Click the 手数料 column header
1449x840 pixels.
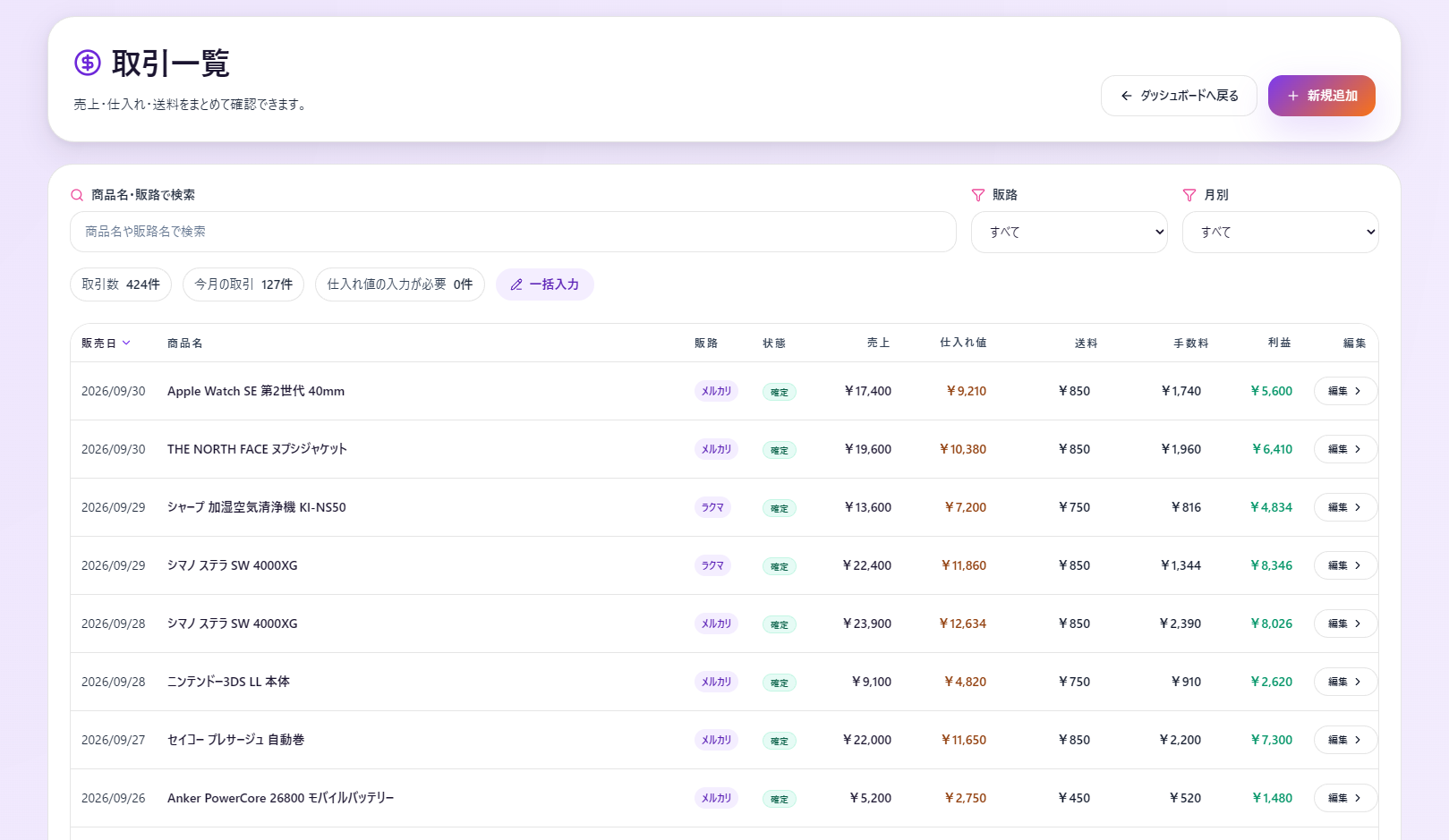pyautogui.click(x=1191, y=343)
